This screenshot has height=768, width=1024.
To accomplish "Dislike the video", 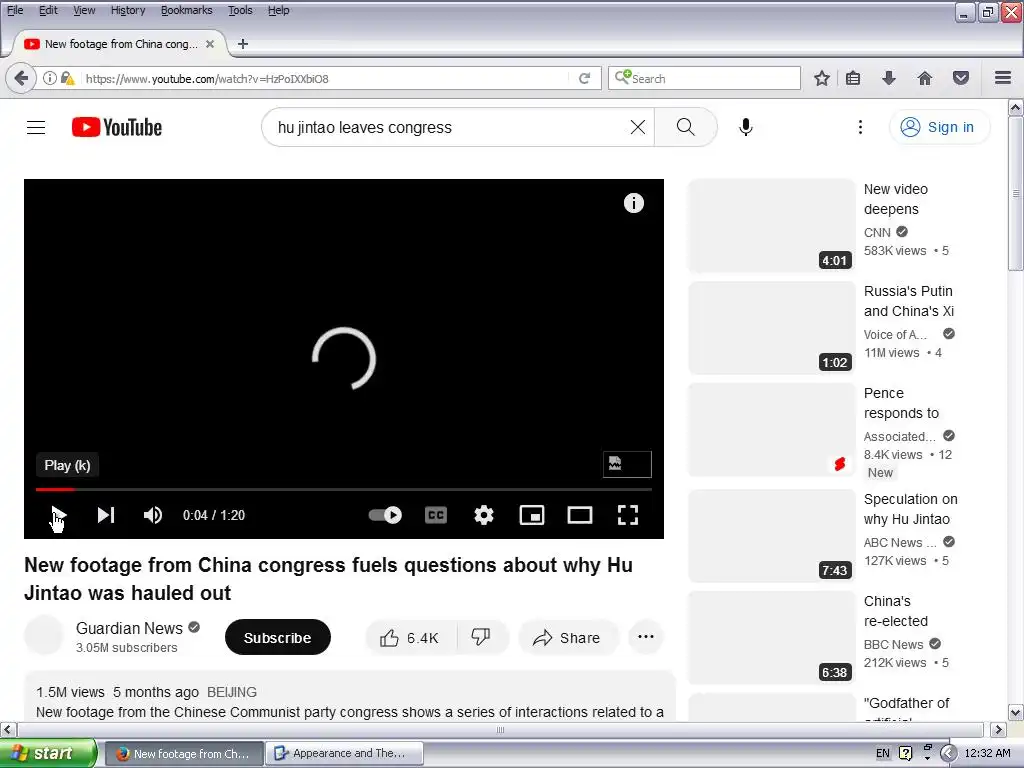I will click(481, 637).
